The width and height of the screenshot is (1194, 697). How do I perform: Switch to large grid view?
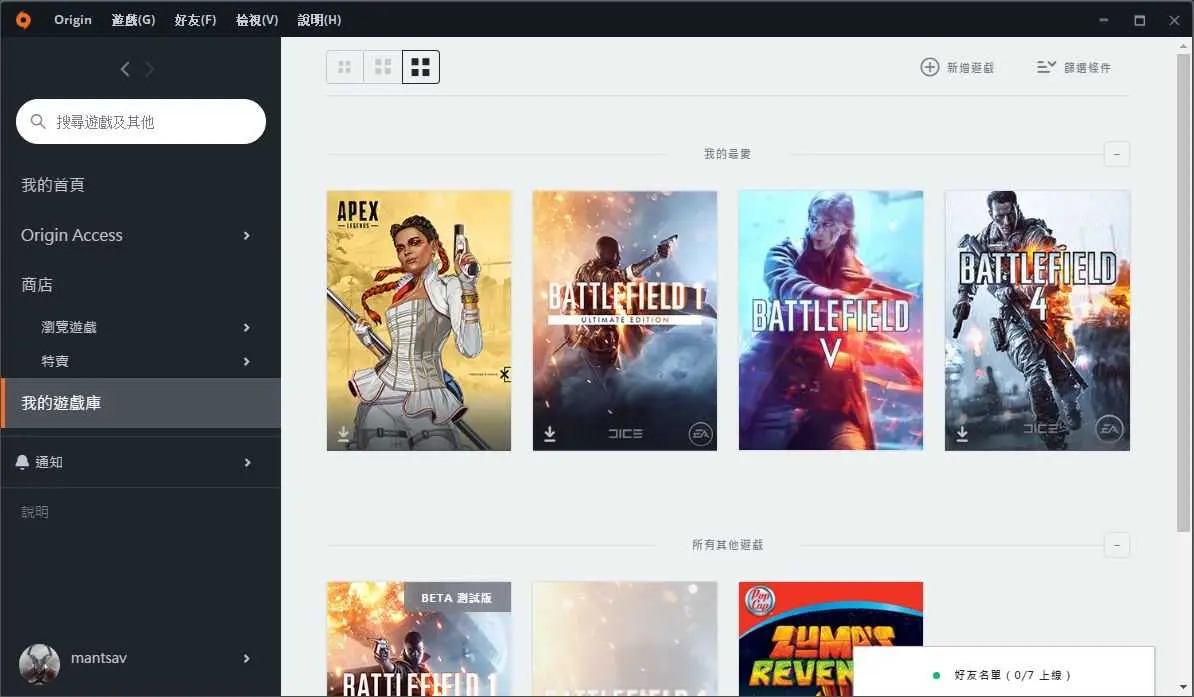(420, 67)
